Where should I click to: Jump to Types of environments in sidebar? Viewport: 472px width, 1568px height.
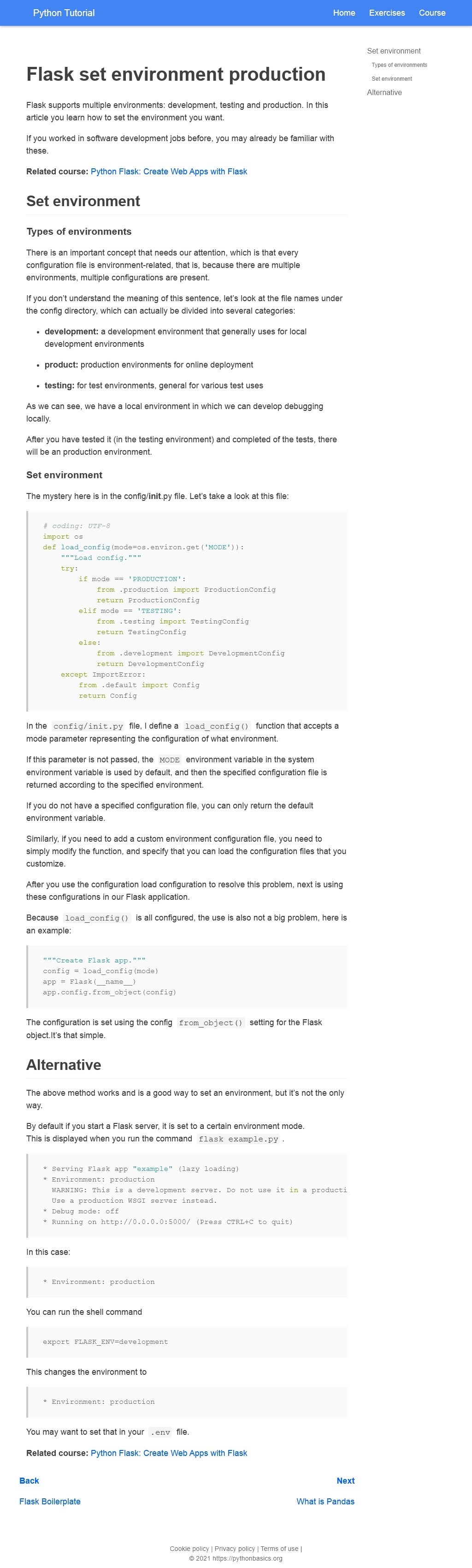pyautogui.click(x=399, y=65)
